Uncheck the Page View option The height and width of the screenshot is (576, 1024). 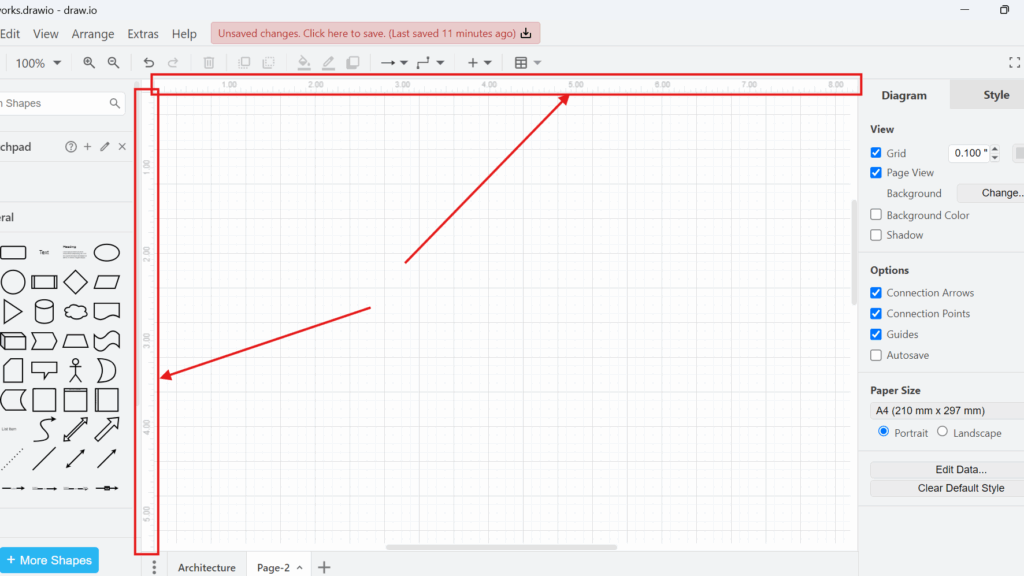coord(875,172)
